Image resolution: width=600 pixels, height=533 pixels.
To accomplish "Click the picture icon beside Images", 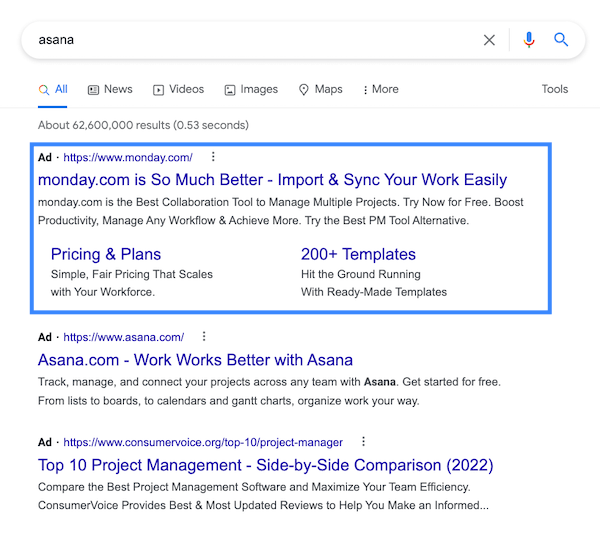I will click(230, 90).
